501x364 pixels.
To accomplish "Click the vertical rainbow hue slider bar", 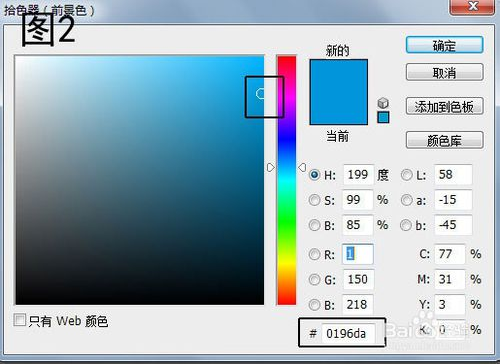I will click(287, 180).
